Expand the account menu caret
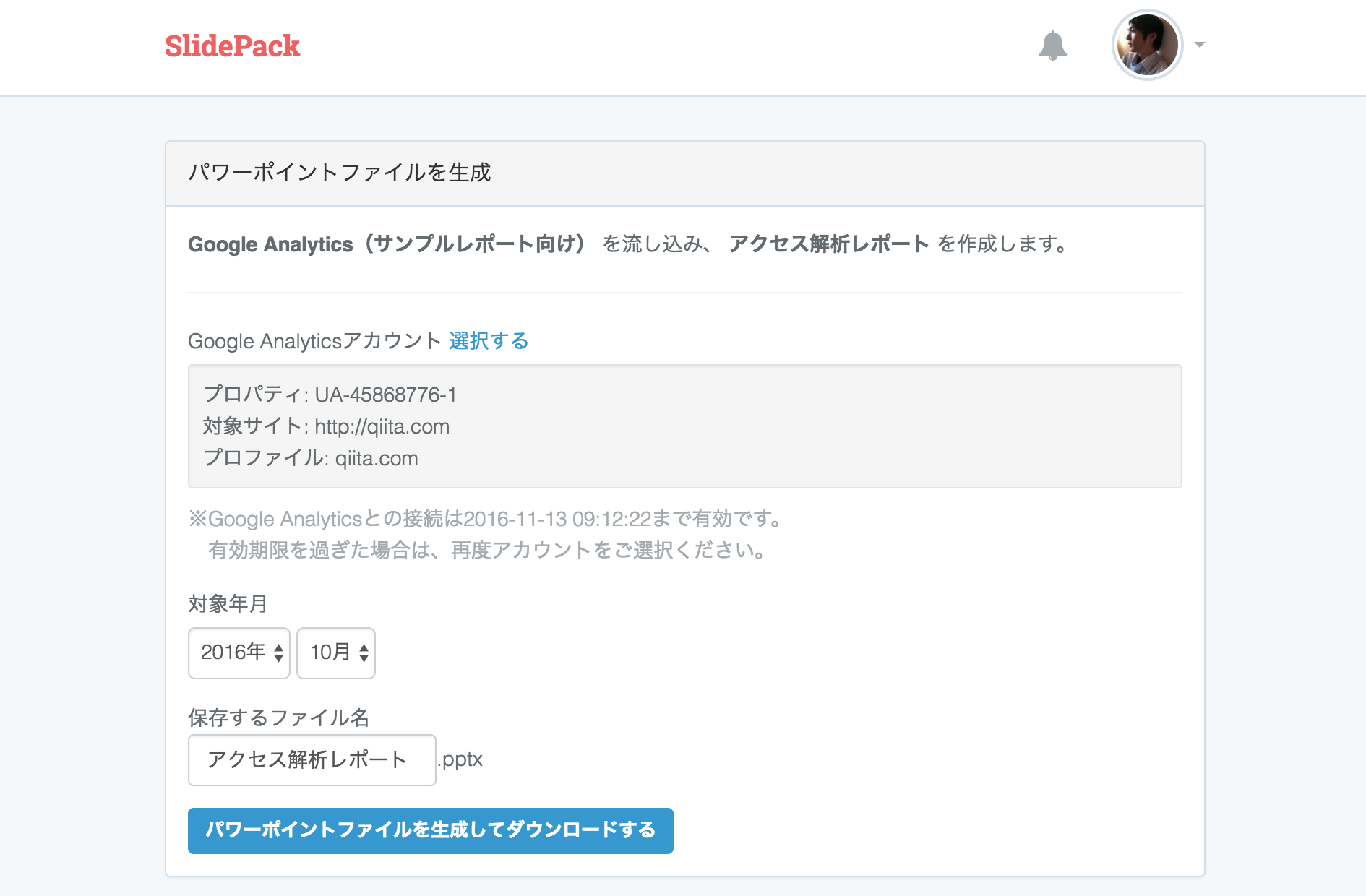The image size is (1366, 896). (1200, 45)
